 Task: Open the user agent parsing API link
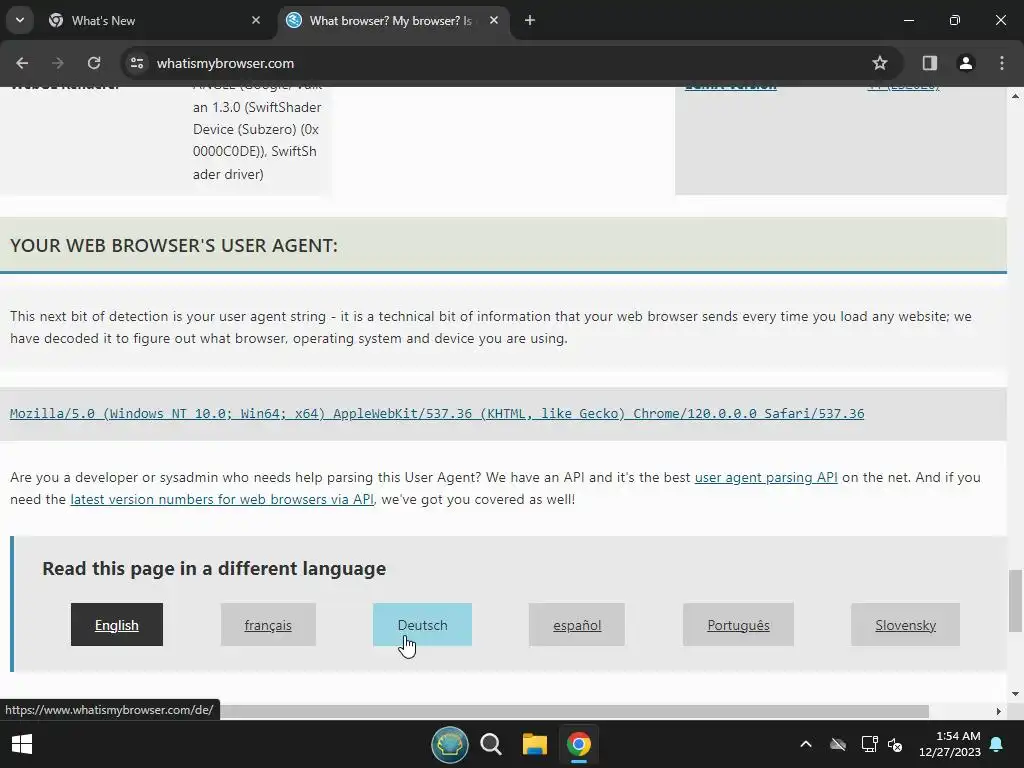(765, 477)
